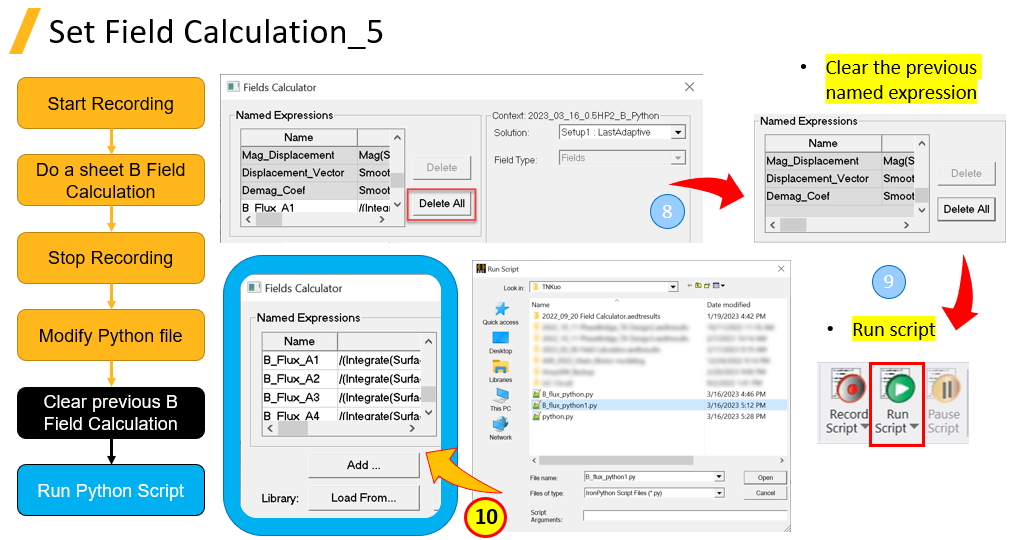Expand the Solution Setup1 : LastAdaptive dropdown

(x=677, y=132)
